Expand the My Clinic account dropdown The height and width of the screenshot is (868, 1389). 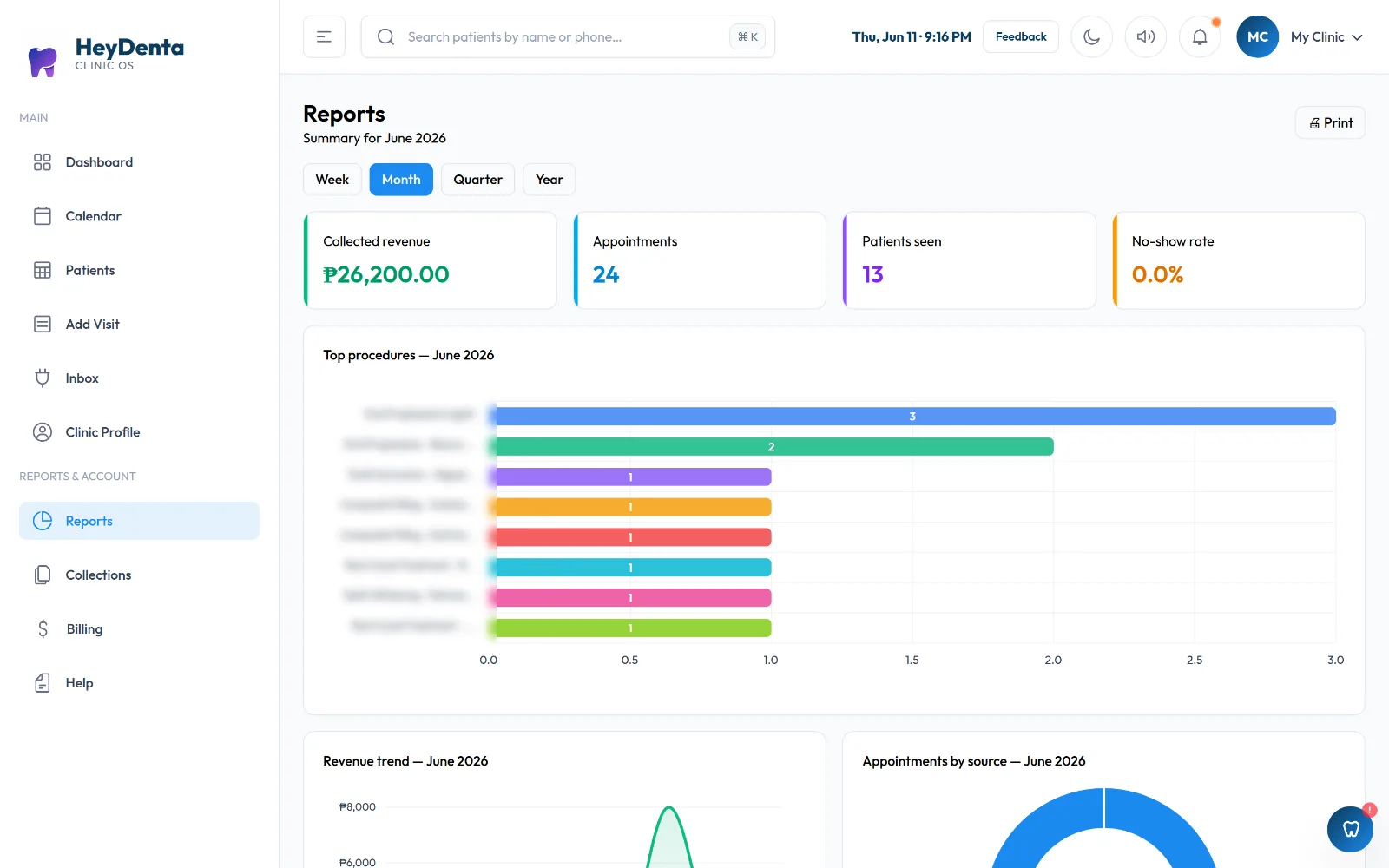tap(1326, 36)
